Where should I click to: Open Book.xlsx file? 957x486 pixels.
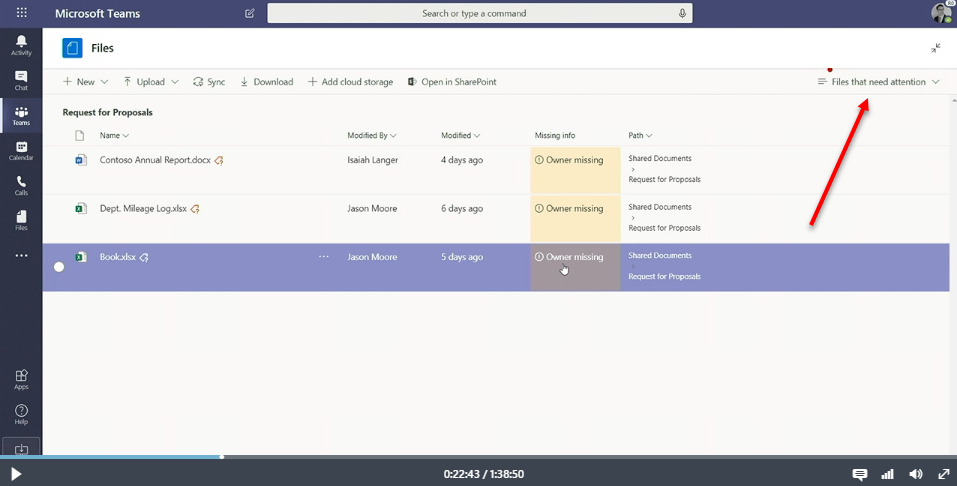pyautogui.click(x=118, y=257)
